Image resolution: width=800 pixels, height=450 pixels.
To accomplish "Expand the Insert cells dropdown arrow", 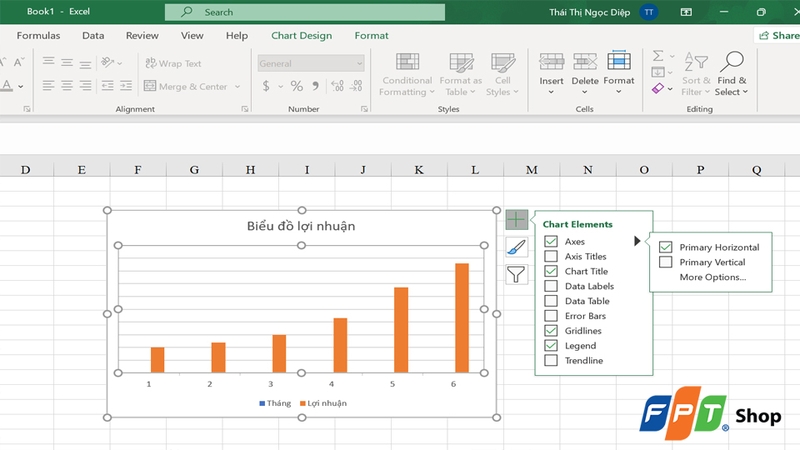I will coord(551,92).
